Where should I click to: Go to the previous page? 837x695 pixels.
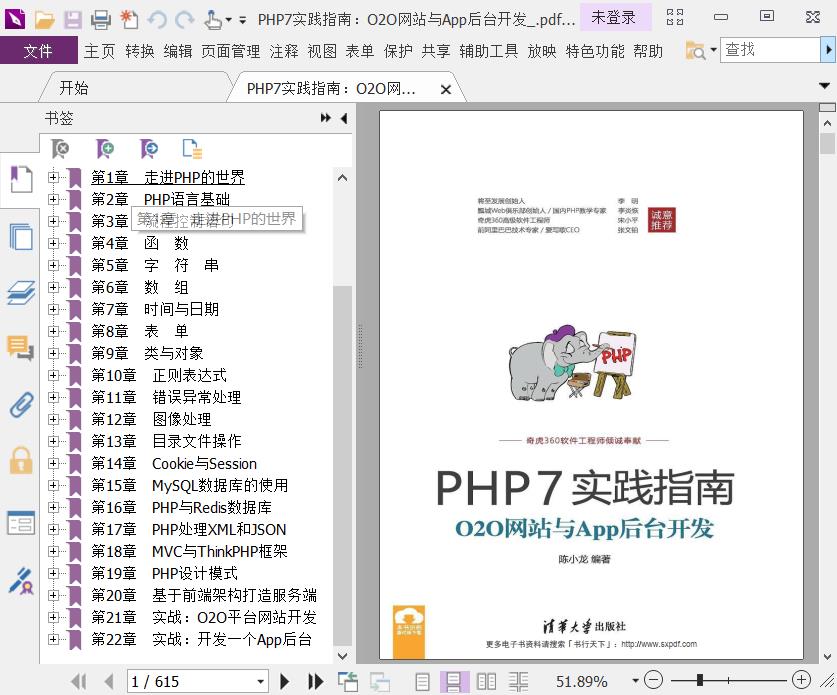click(x=109, y=681)
